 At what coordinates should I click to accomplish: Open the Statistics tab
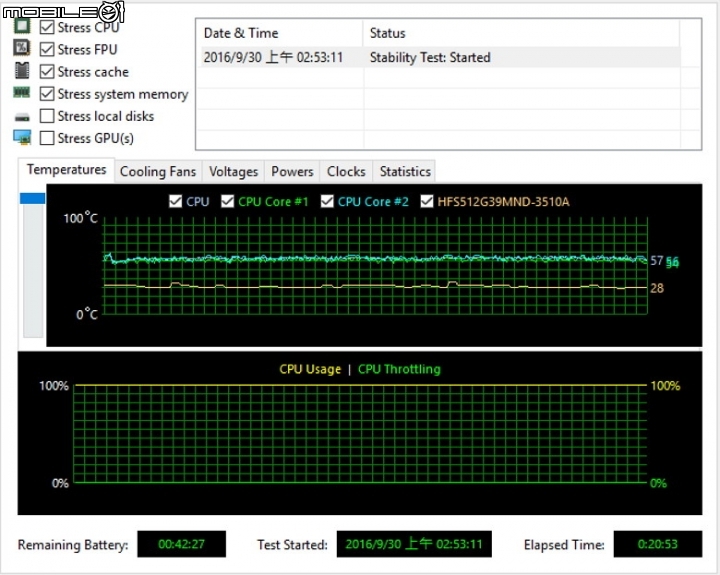[405, 172]
